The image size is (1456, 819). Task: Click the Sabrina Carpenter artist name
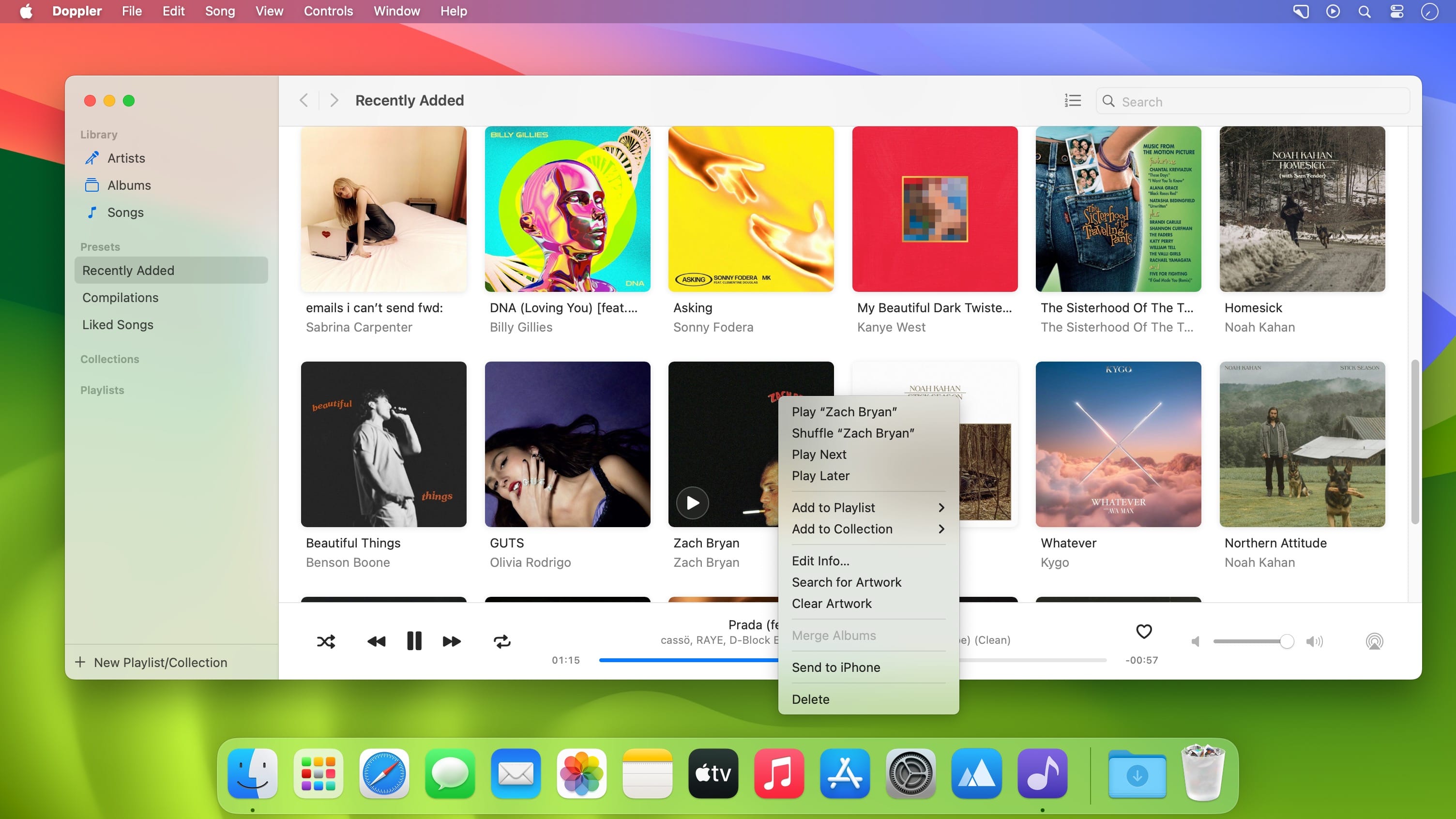click(359, 327)
